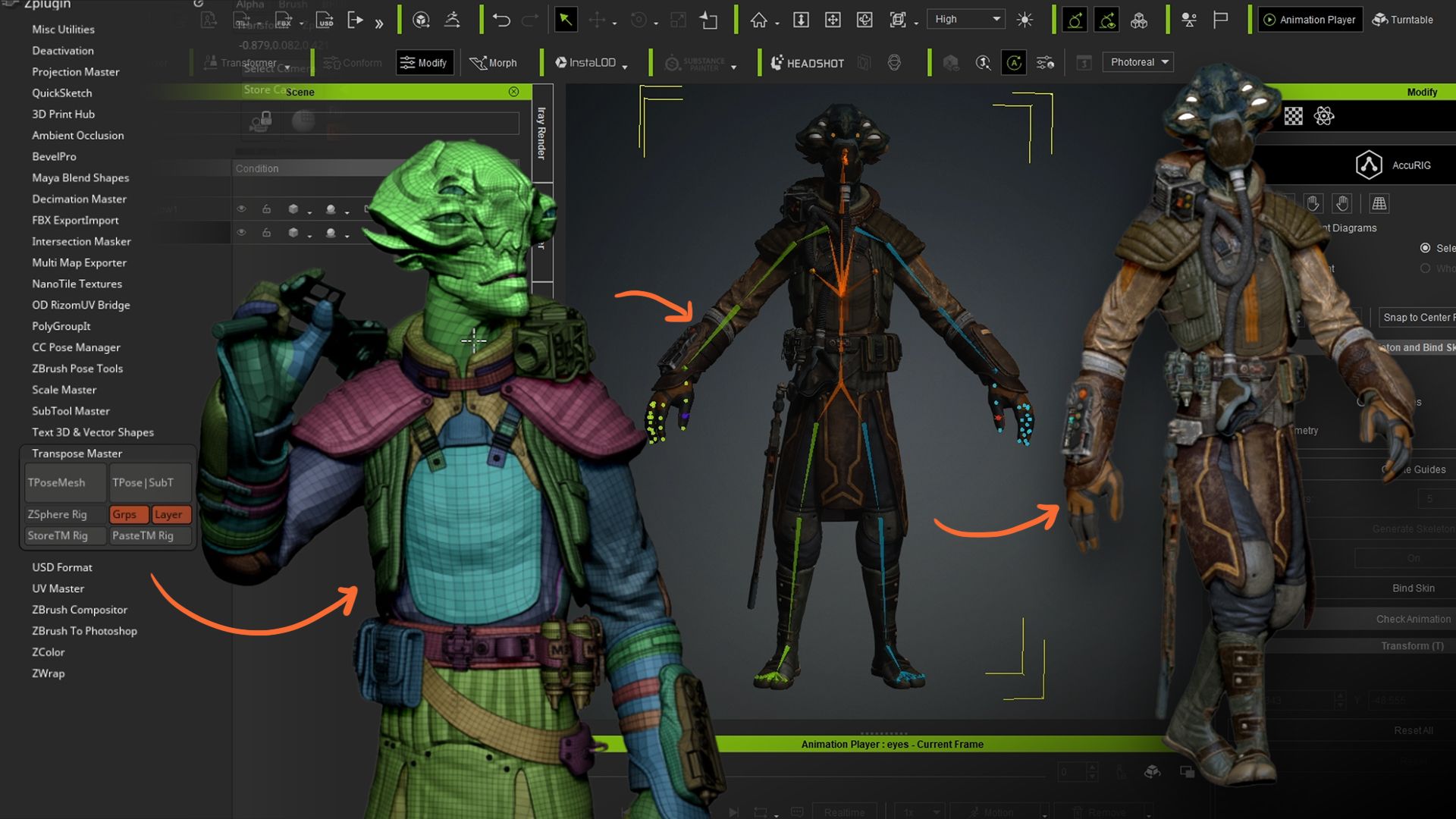Click the Morph toolbar button
Viewport: 1456px width, 819px height.
coord(493,63)
